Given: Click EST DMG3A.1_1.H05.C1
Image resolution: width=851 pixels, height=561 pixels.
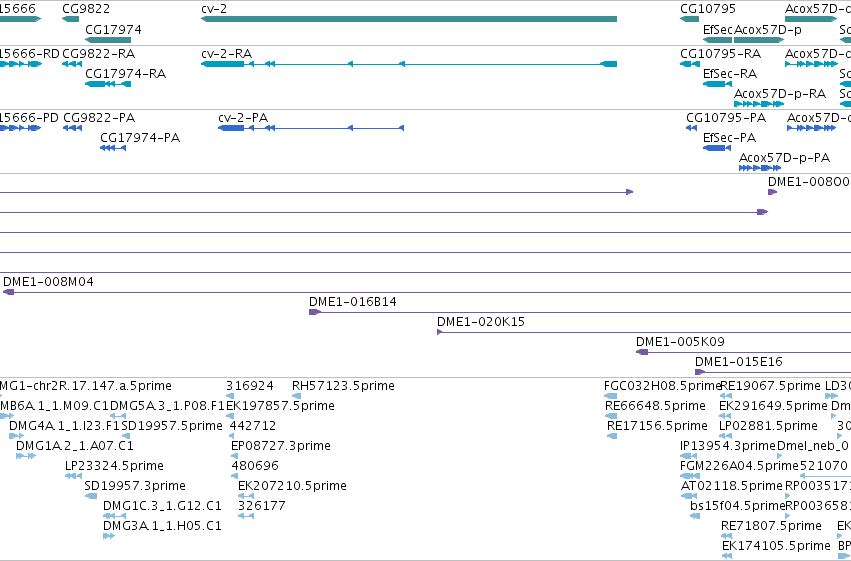Looking at the screenshot, I should pyautogui.click(x=162, y=526).
